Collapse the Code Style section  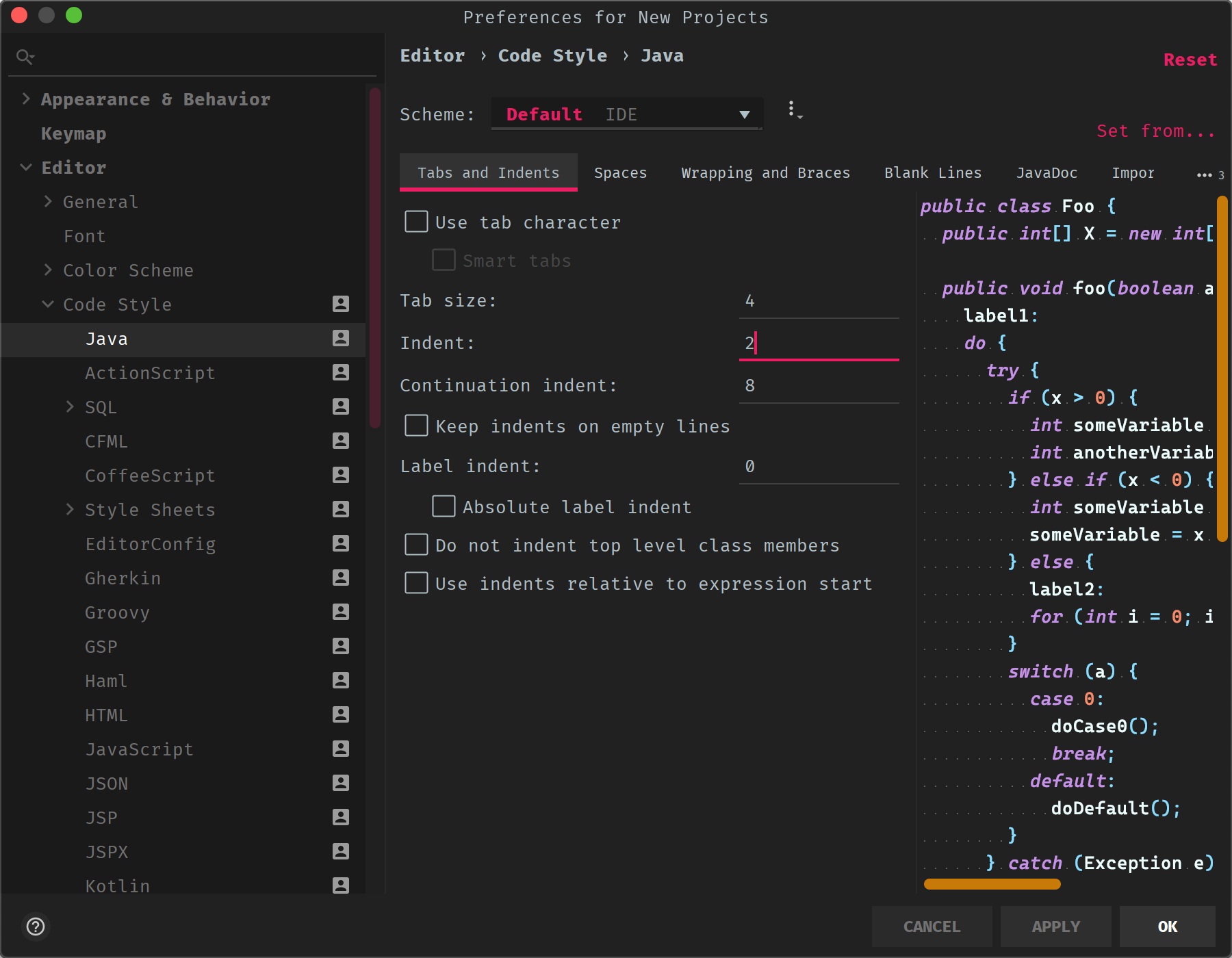pyautogui.click(x=47, y=304)
